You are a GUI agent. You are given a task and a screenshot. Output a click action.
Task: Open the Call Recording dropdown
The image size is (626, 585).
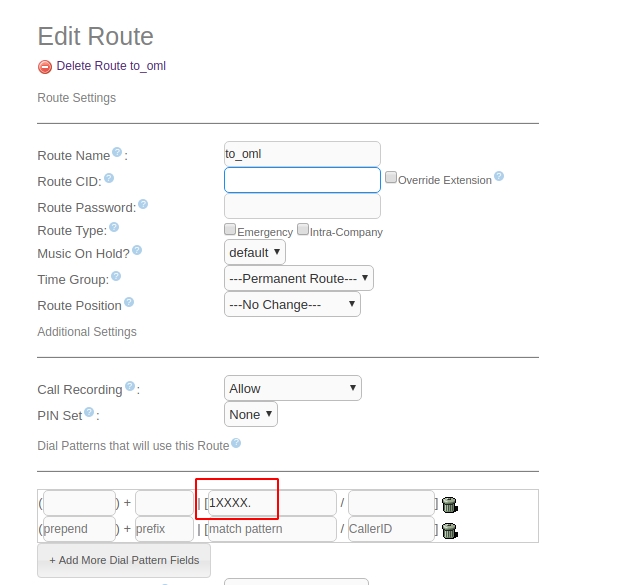point(292,388)
